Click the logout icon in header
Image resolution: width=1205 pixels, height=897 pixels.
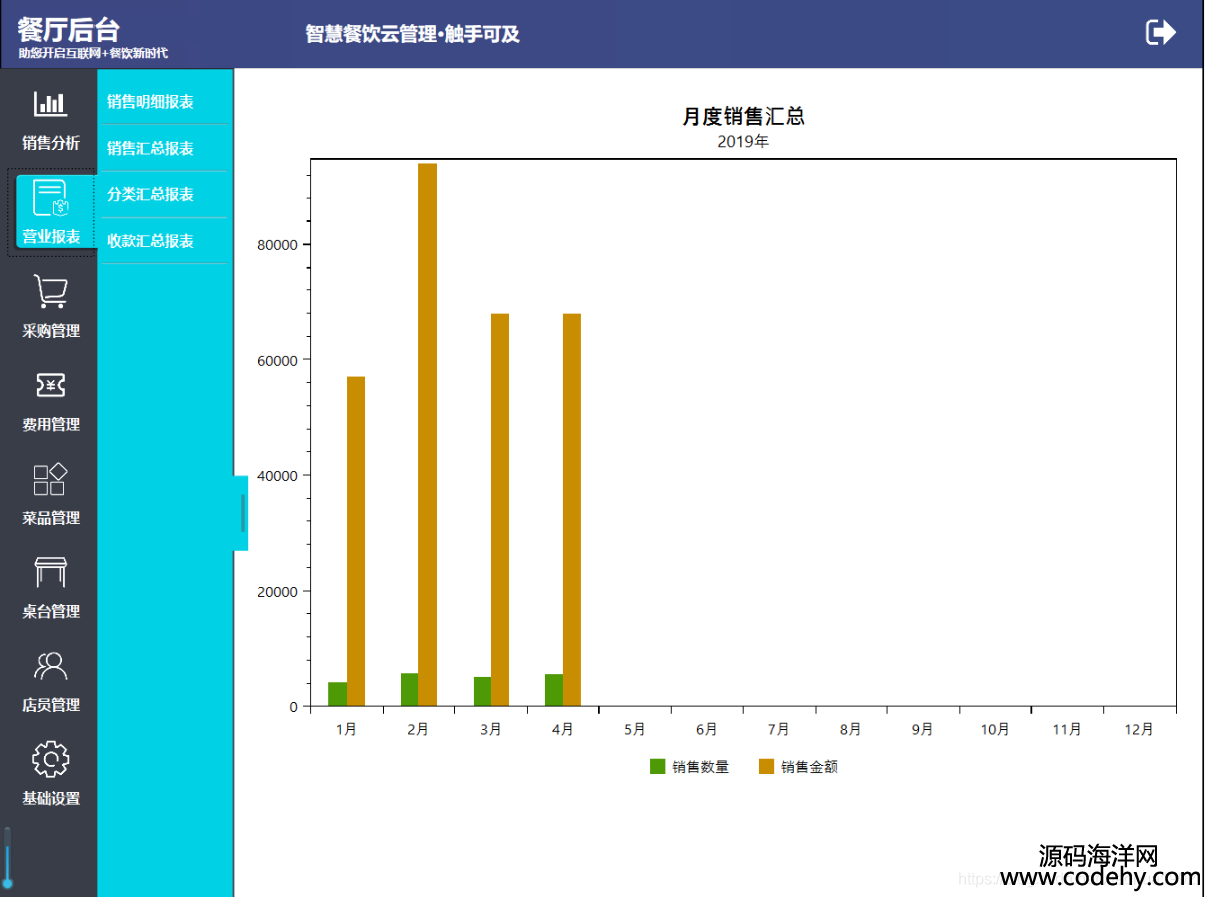click(1160, 32)
